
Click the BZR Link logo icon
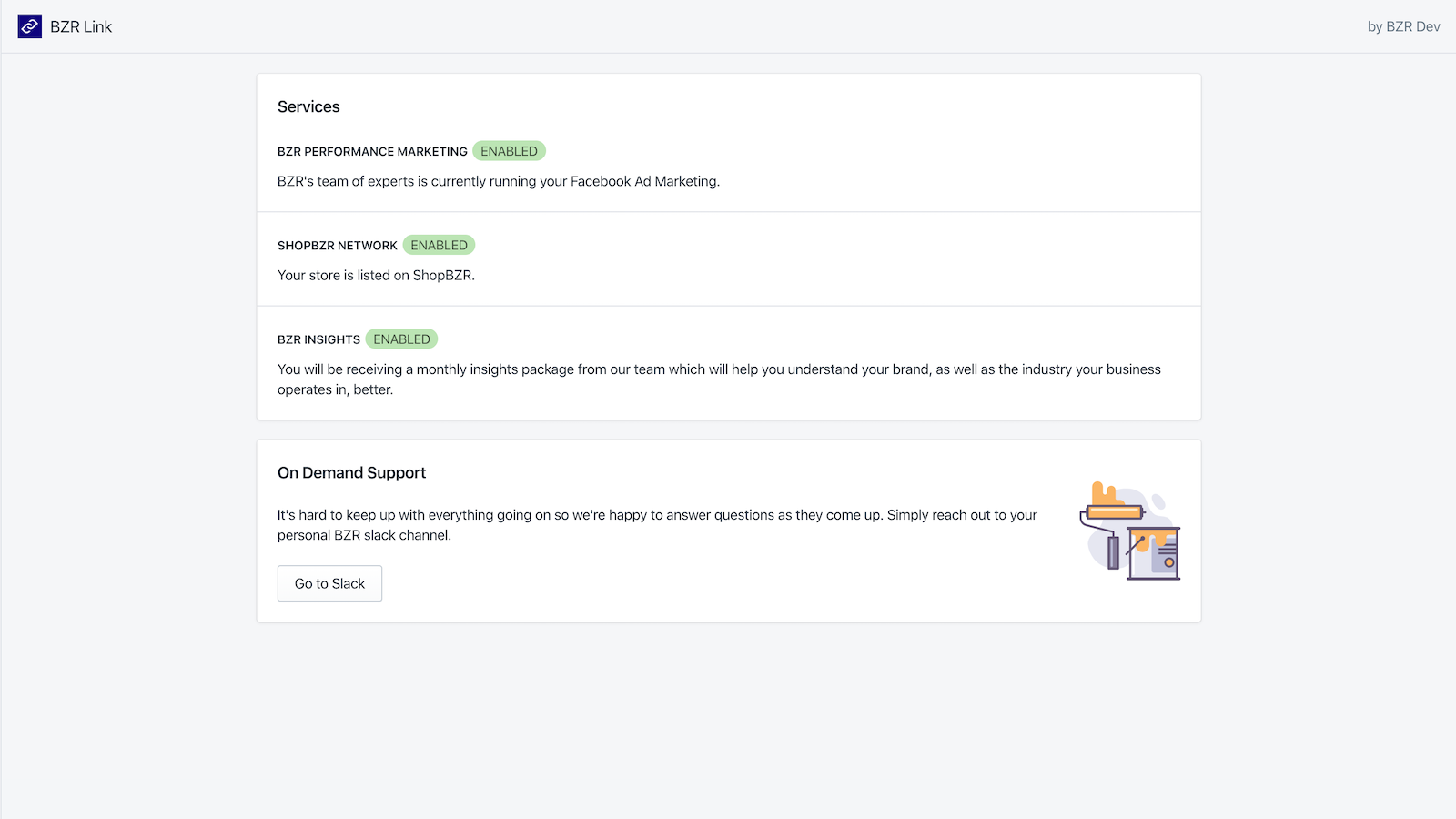point(30,26)
